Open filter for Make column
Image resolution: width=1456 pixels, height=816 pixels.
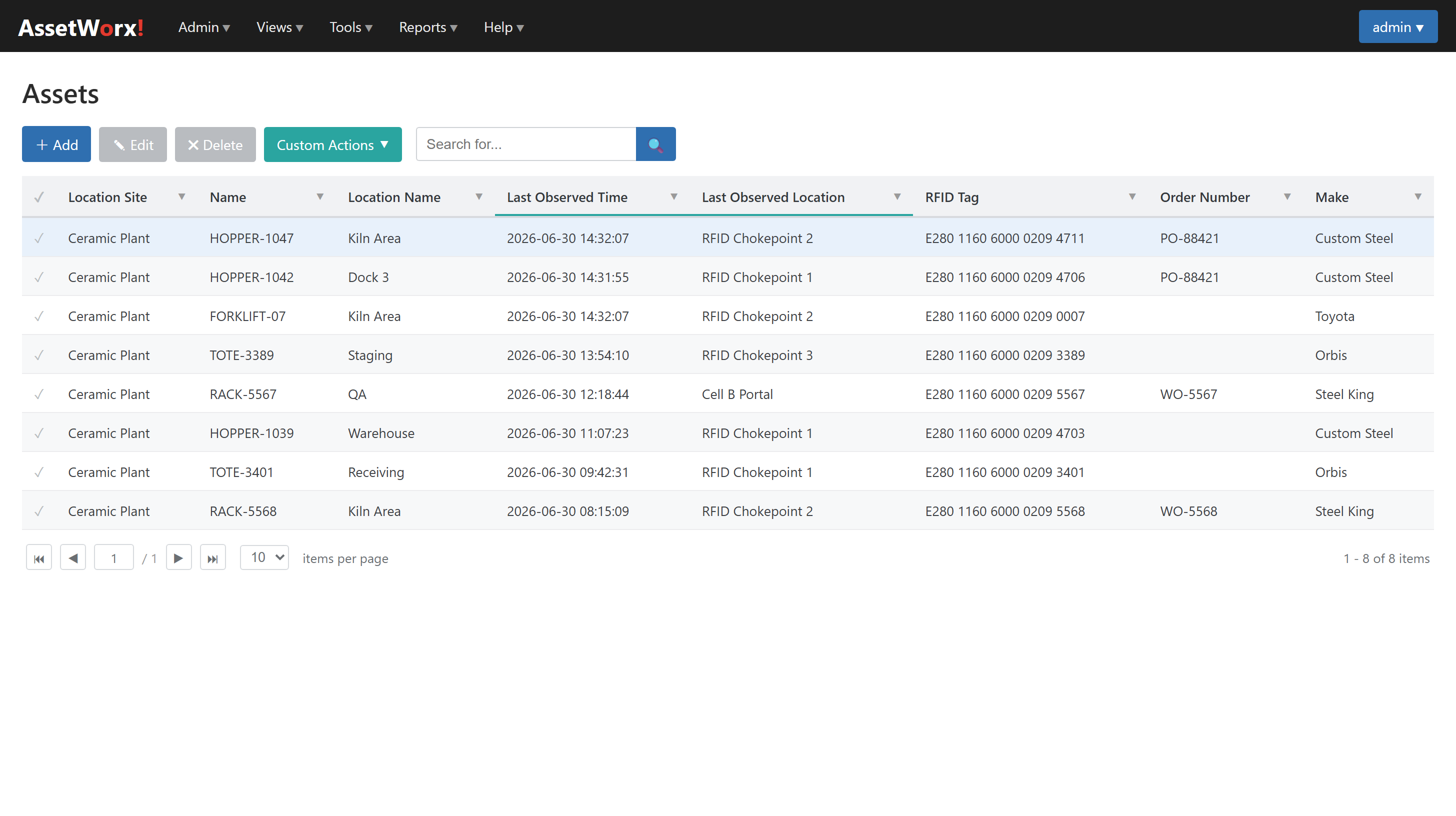(1418, 196)
